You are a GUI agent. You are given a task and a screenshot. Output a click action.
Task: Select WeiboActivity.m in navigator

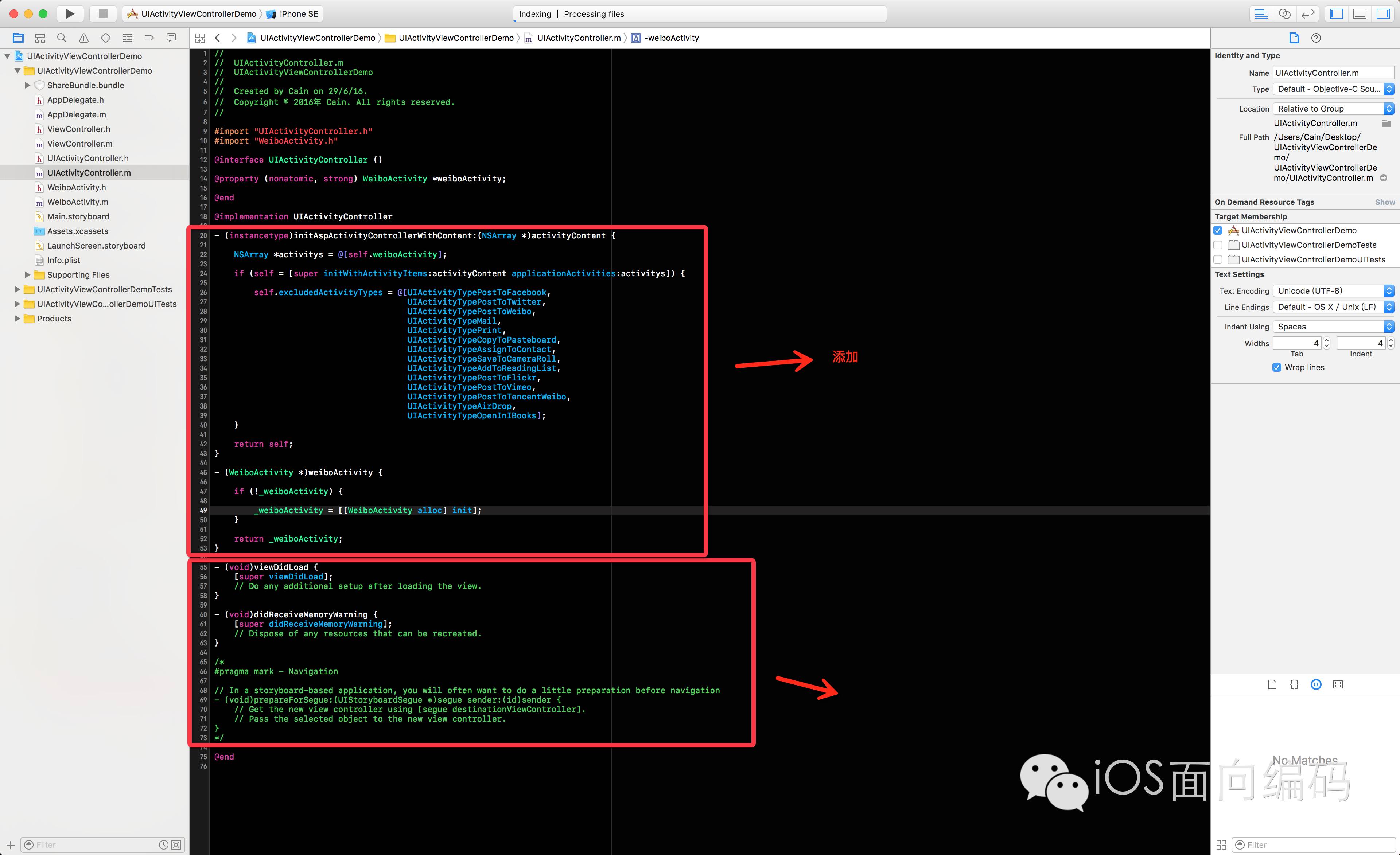click(x=78, y=202)
